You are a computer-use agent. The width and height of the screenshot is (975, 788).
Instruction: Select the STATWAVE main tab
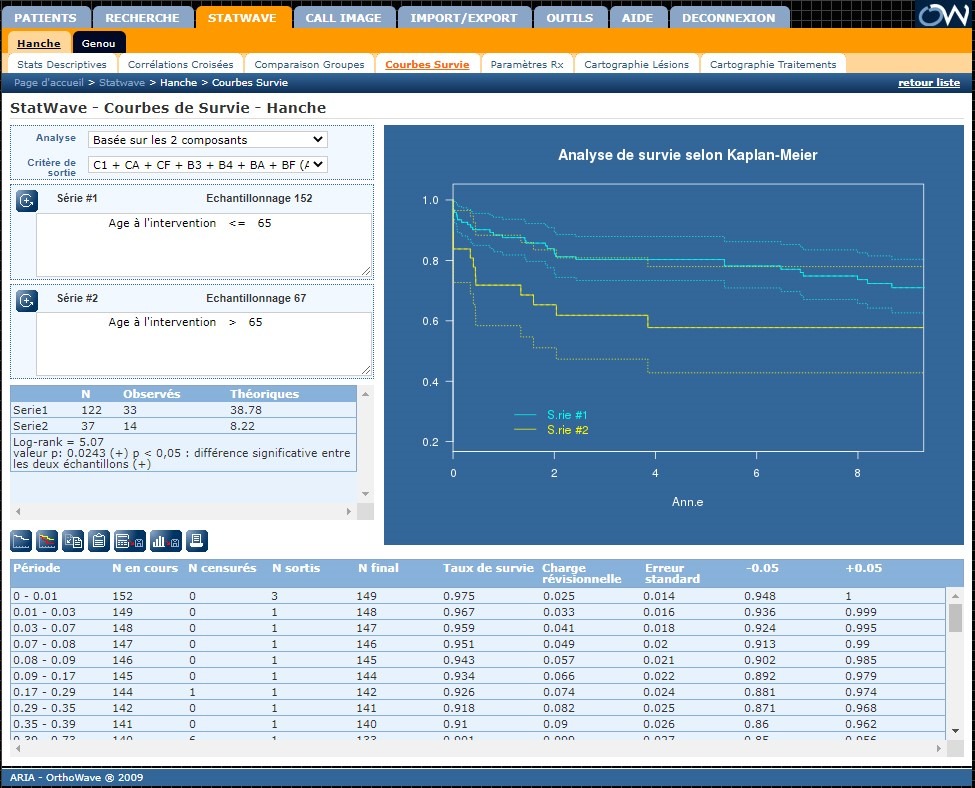(x=243, y=18)
